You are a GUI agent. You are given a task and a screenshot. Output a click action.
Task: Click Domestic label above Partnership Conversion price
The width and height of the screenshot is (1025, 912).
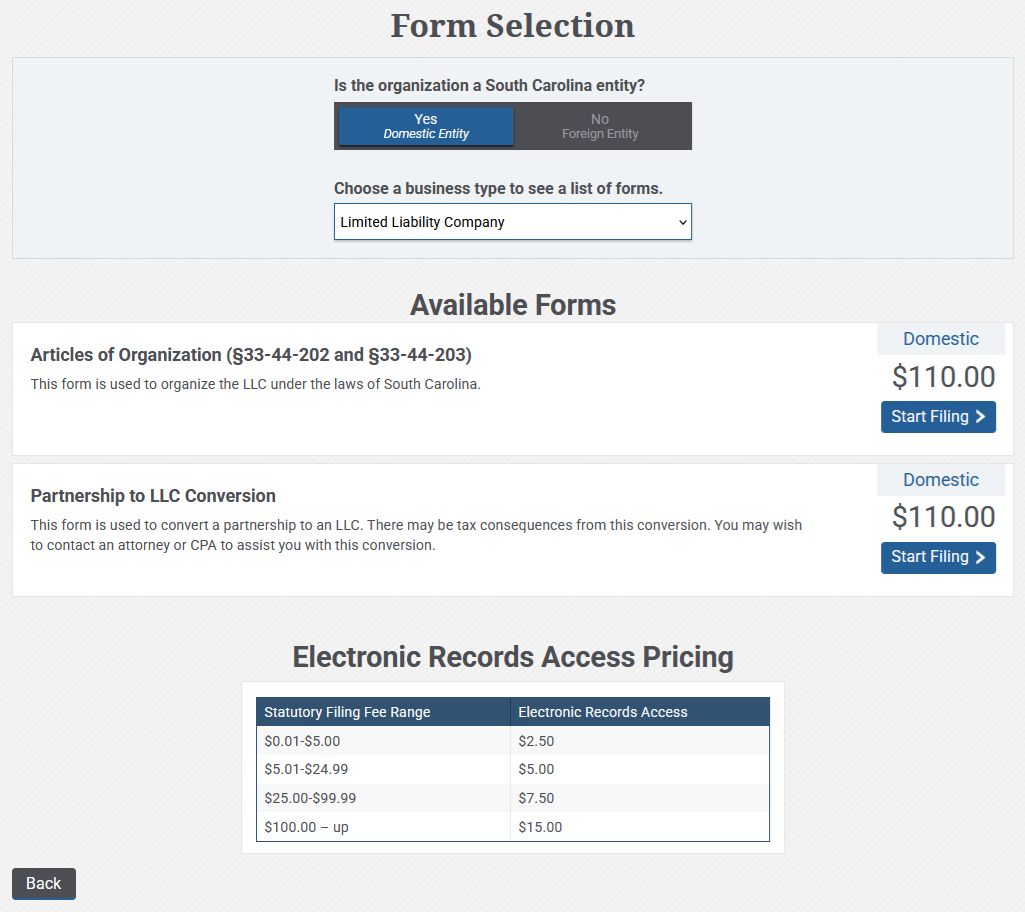(x=940, y=480)
